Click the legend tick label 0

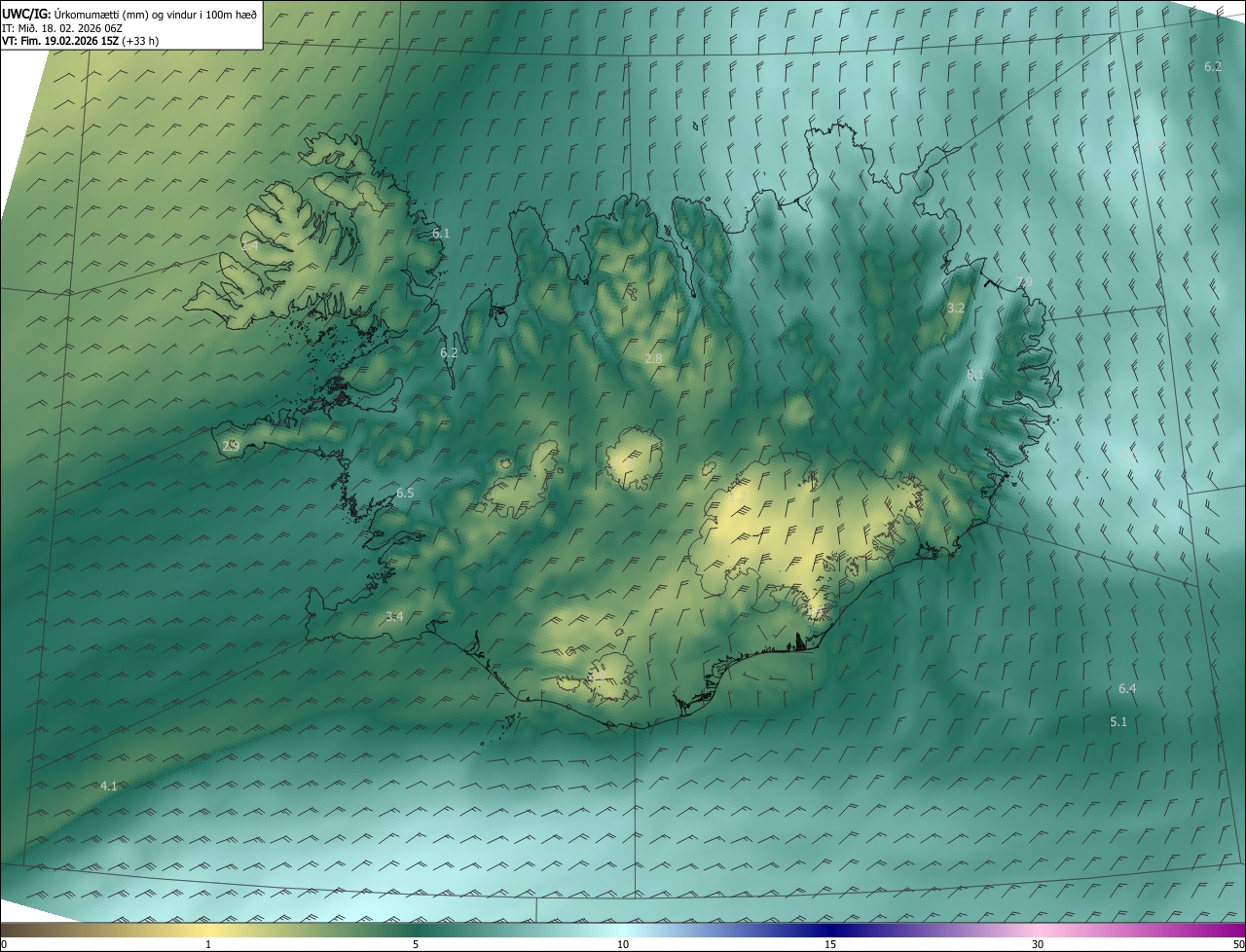tap(4, 945)
